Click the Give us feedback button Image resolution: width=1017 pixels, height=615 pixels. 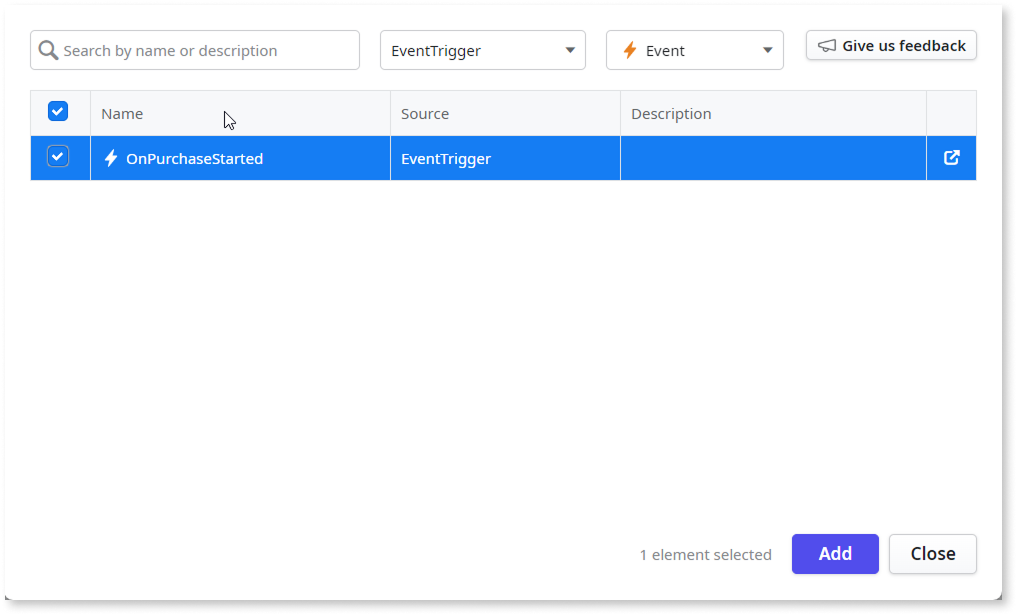[x=890, y=45]
